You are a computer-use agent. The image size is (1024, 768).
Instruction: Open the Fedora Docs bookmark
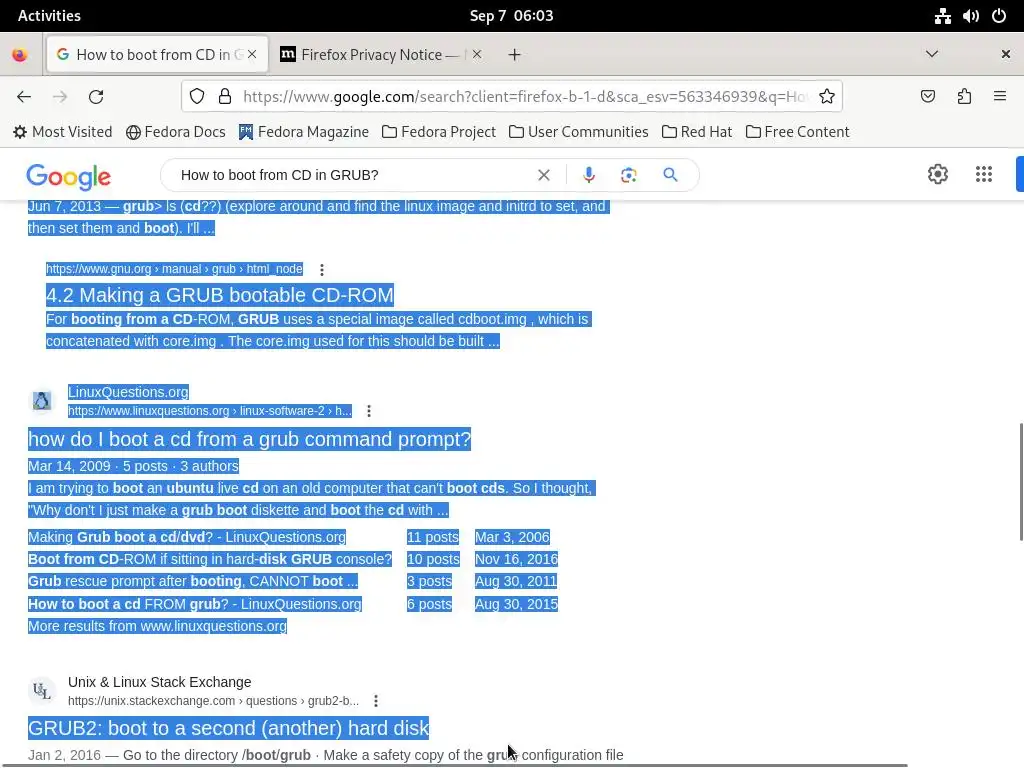(x=176, y=132)
